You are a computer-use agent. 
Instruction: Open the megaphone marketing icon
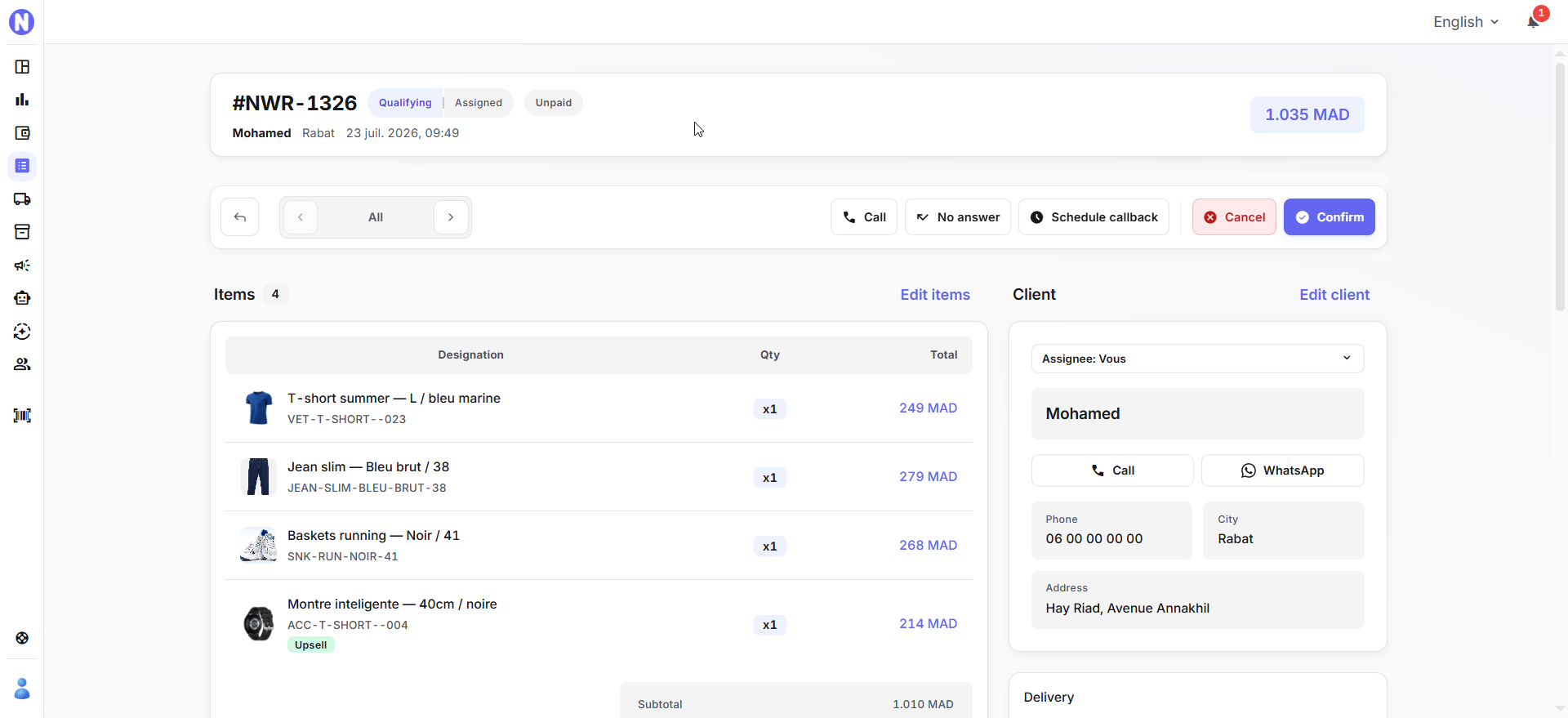22,265
